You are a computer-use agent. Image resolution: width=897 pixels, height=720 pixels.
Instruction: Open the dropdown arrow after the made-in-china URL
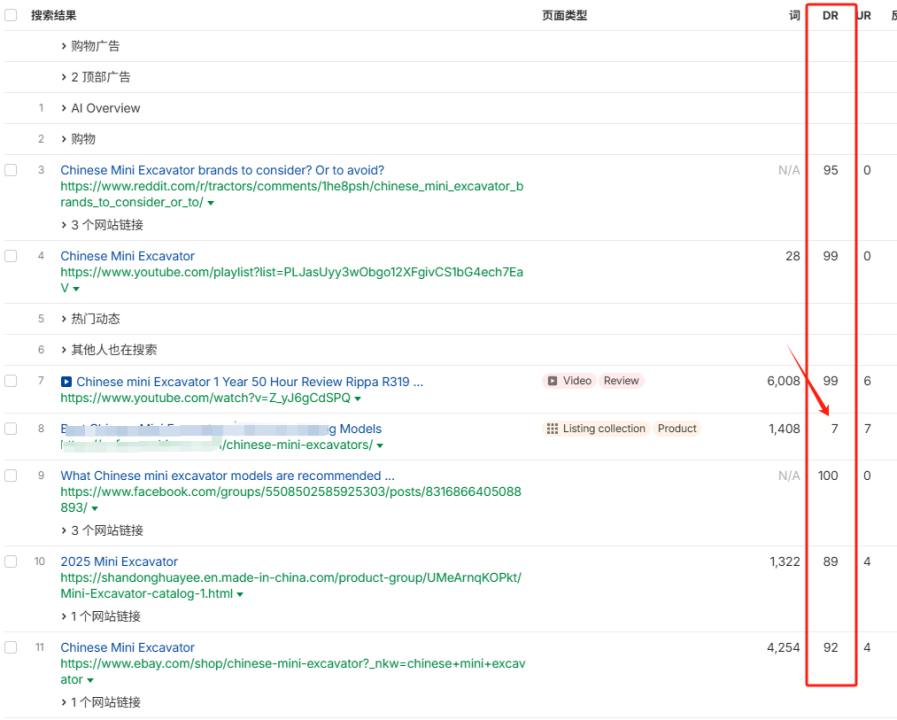(x=240, y=595)
